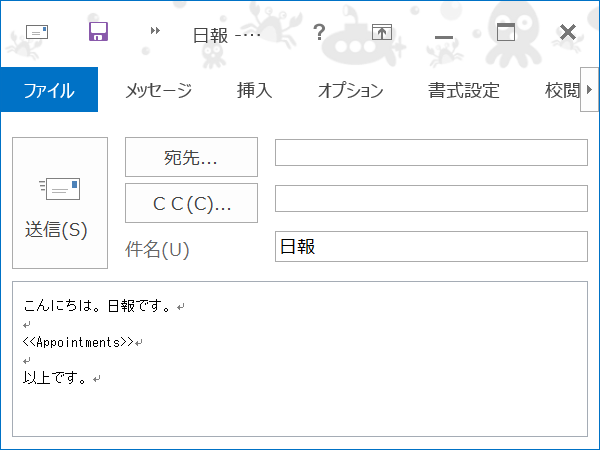Open Help with the question mark icon
Screen dimensions: 600x450
pos(319,32)
